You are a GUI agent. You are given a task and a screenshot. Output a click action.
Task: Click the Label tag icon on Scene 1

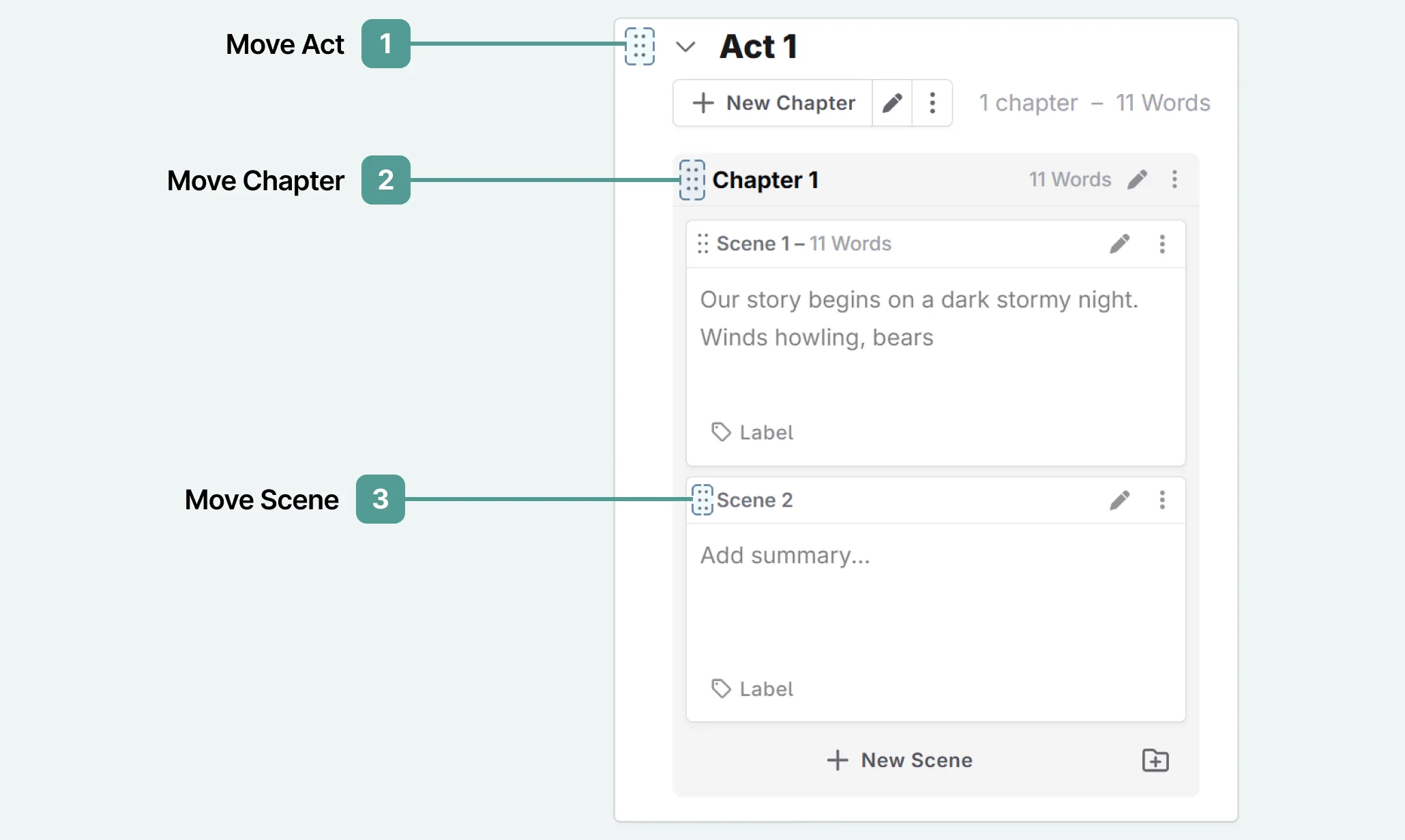(x=717, y=432)
